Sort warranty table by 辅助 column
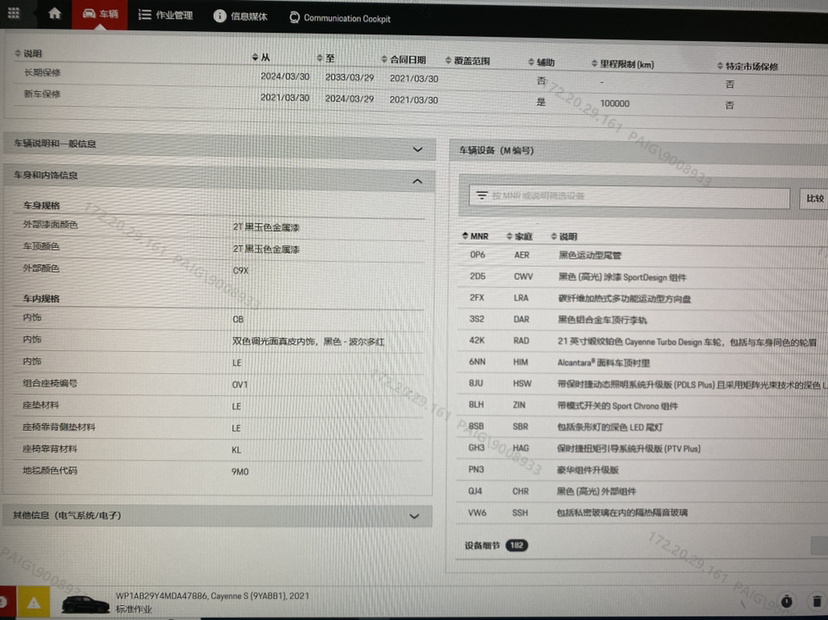Image resolution: width=828 pixels, height=620 pixels. click(541, 62)
